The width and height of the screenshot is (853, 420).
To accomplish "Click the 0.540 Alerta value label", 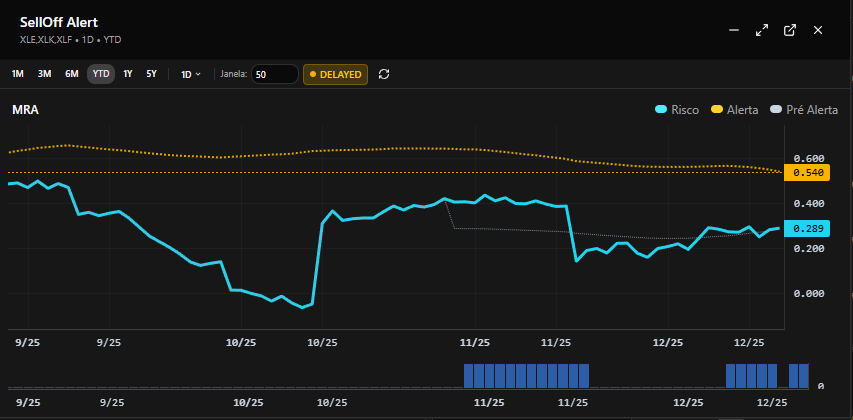I will 808,172.
